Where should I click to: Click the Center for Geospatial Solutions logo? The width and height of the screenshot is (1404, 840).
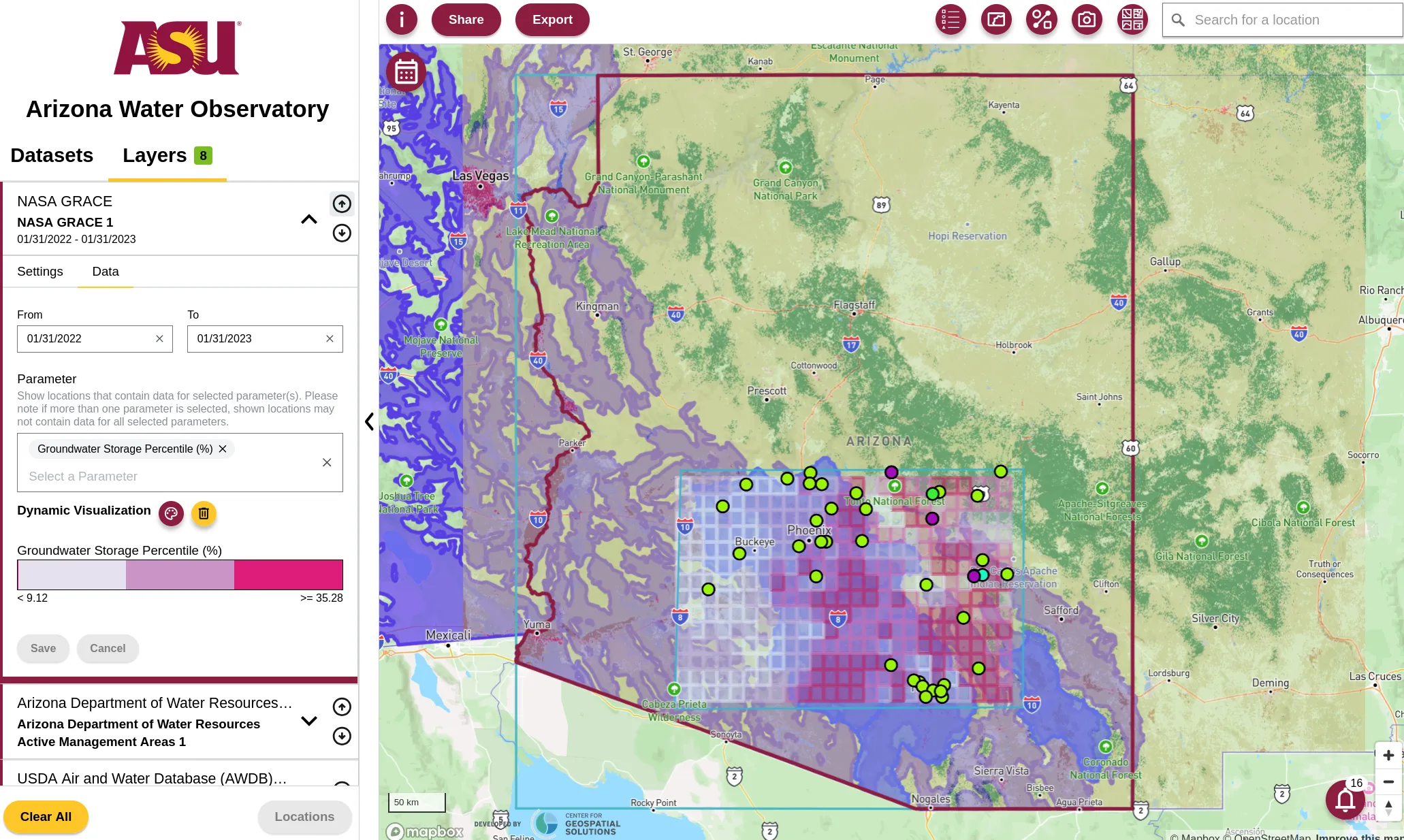(577, 823)
